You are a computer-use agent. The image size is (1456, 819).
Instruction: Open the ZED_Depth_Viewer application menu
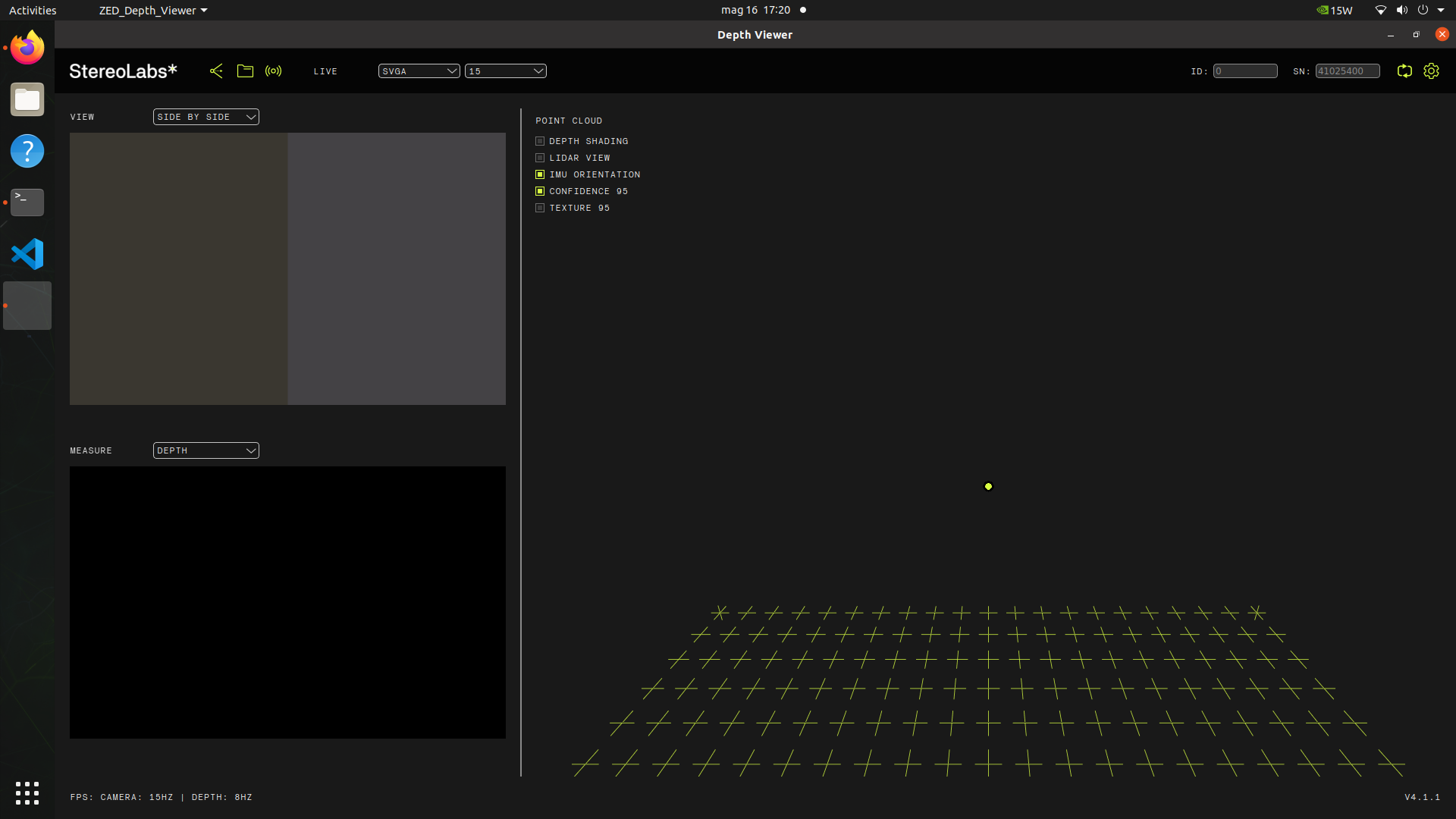pyautogui.click(x=152, y=10)
